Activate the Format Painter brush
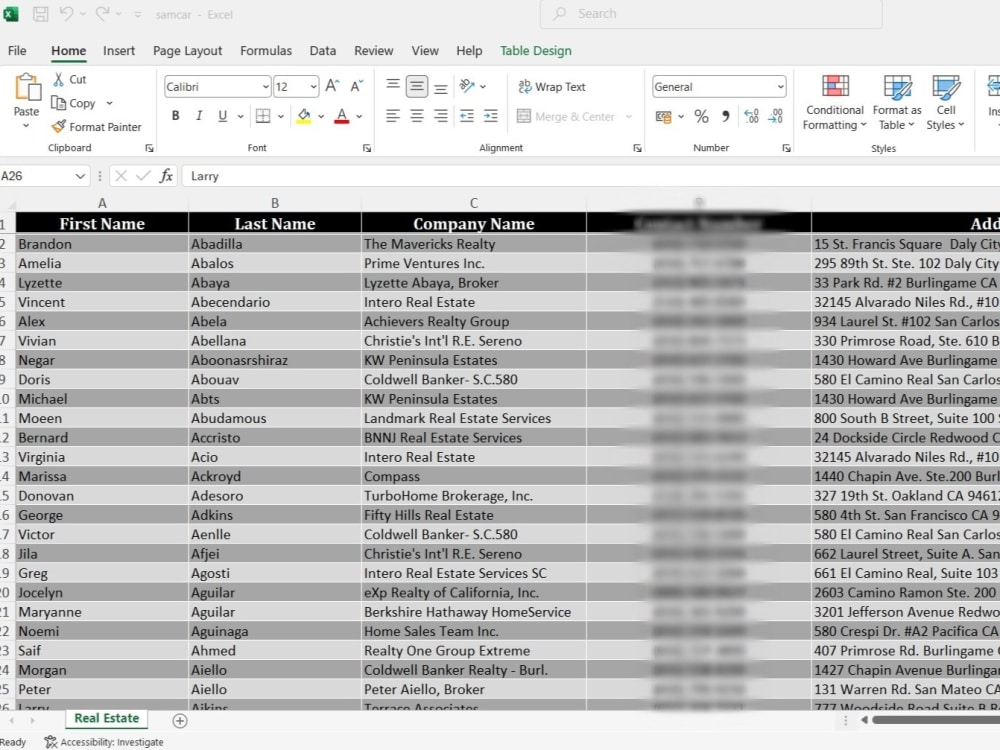 pos(59,127)
